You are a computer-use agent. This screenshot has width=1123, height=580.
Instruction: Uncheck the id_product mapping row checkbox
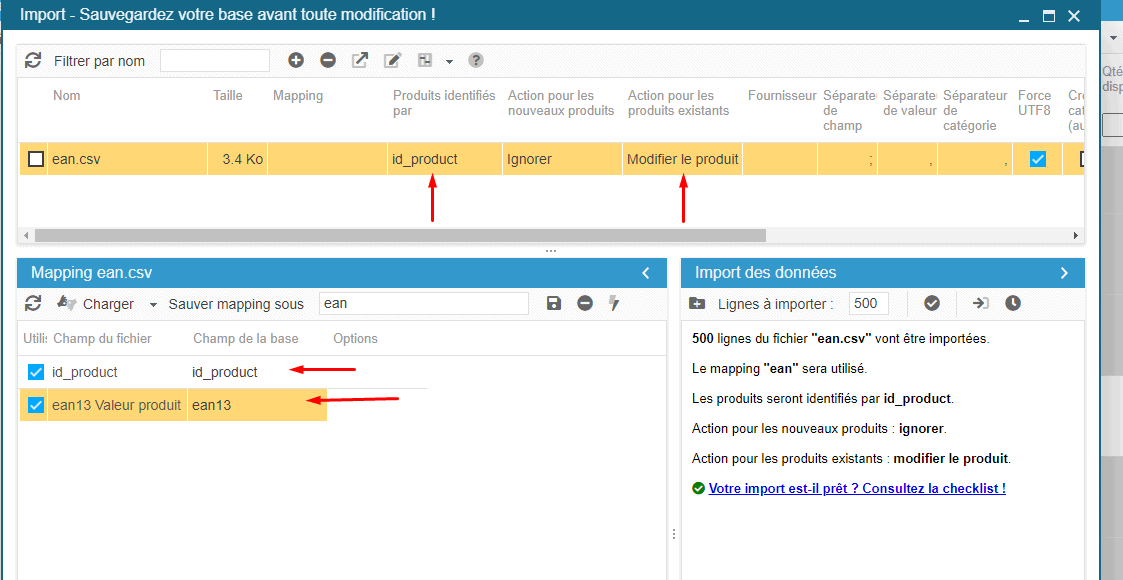tap(36, 372)
